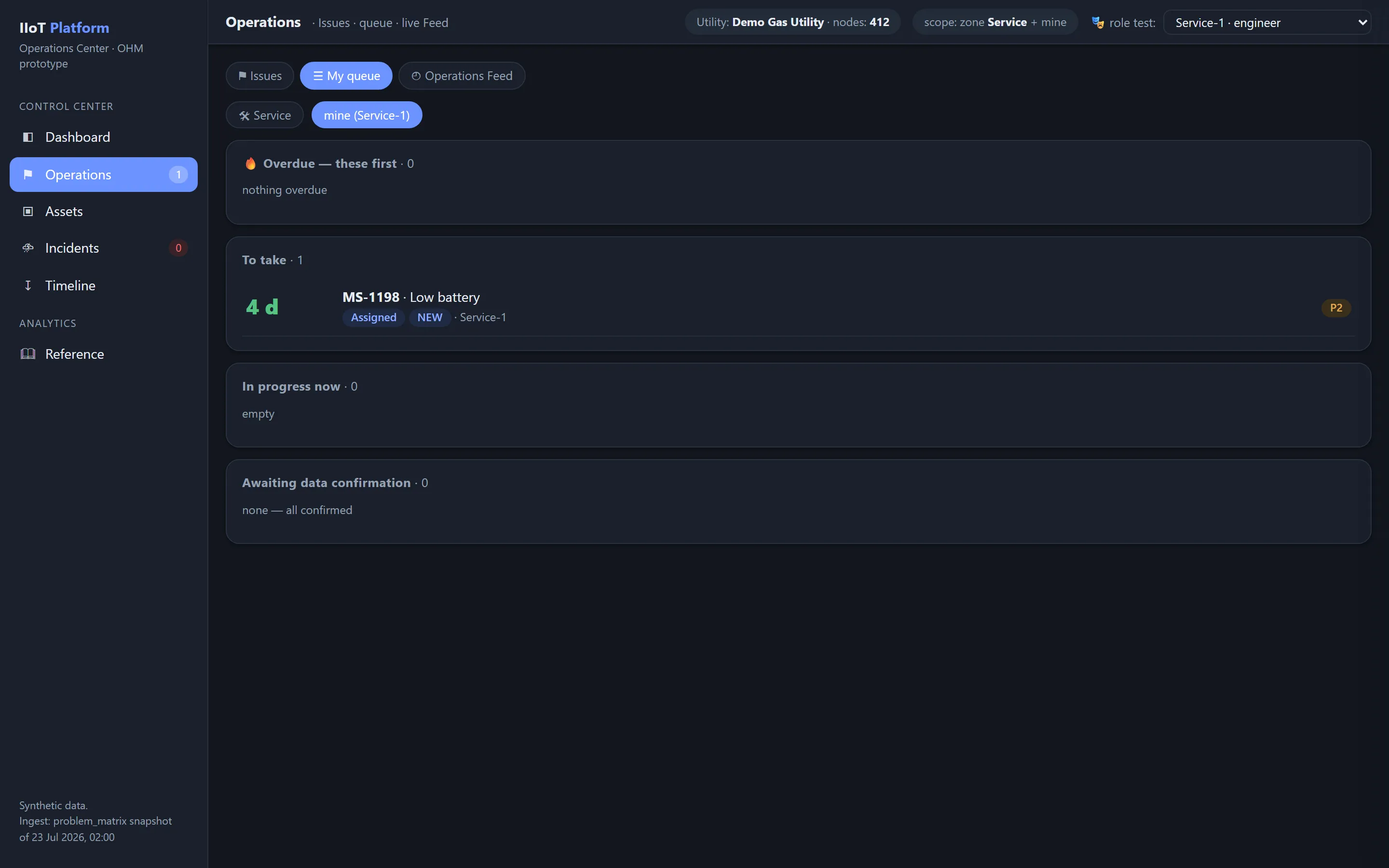Click the 'Awaiting data confirmation' heading

pyautogui.click(x=326, y=483)
